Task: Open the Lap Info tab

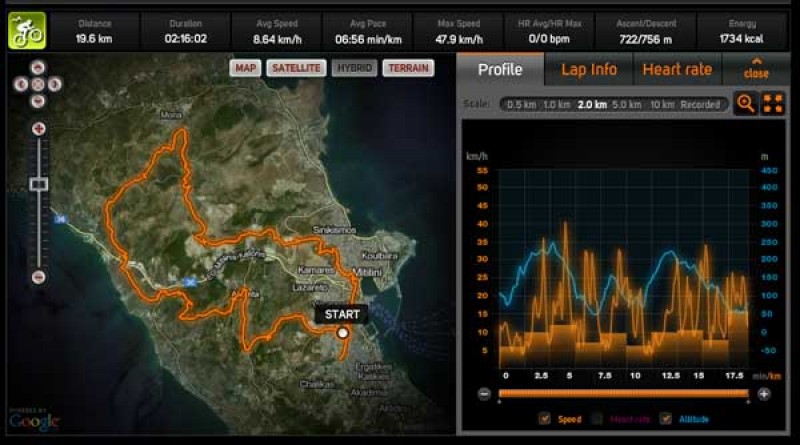Action: [589, 69]
